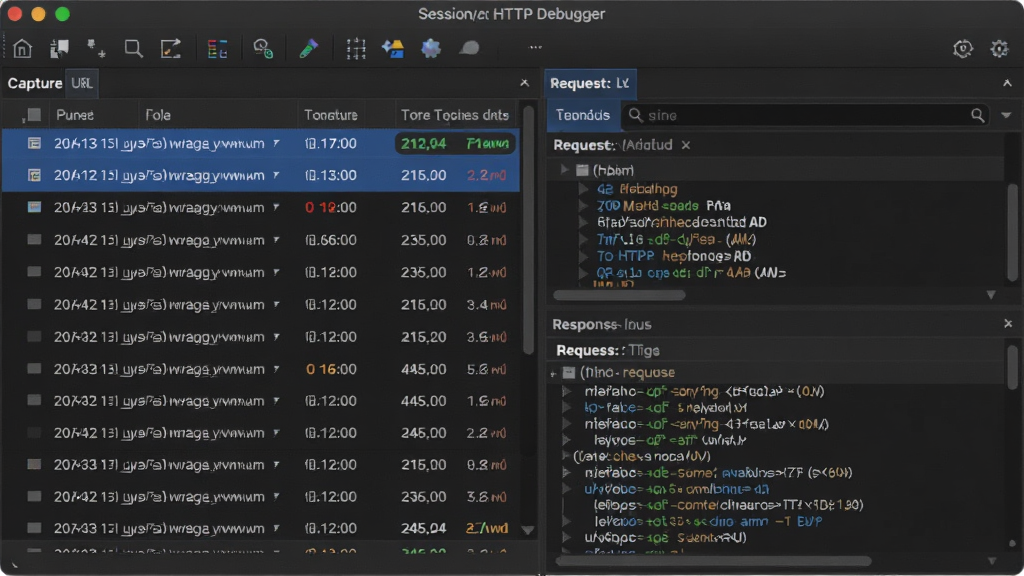Screen dimensions: 1024x576
Task: Select the '245,00' cell in the list
Action: tap(423, 432)
